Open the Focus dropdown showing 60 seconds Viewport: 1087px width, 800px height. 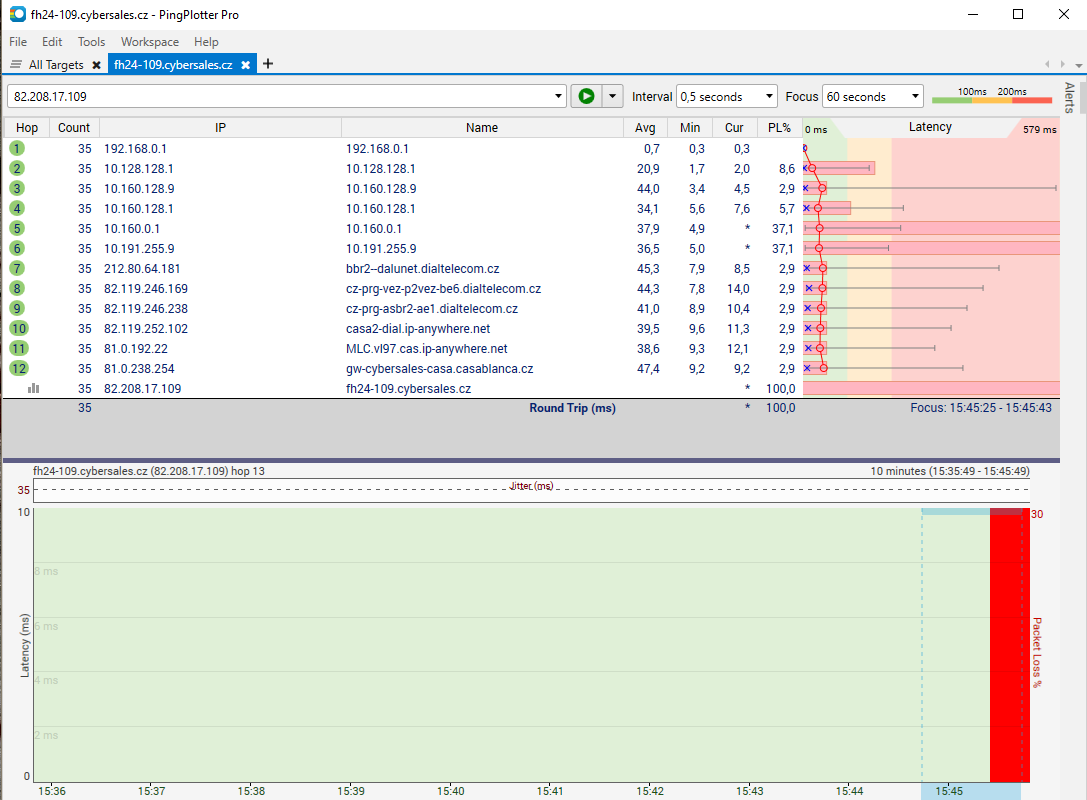pyautogui.click(x=872, y=97)
